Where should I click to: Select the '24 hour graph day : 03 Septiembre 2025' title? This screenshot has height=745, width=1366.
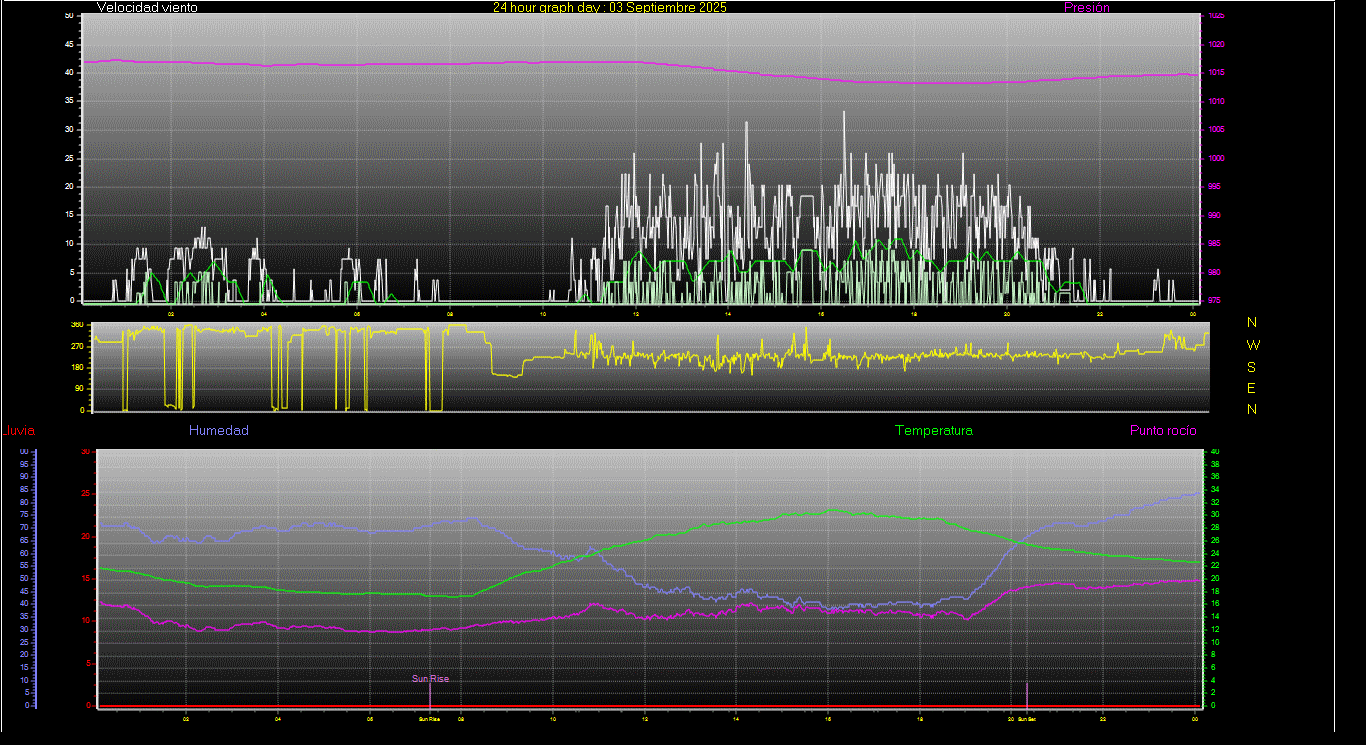(609, 7)
